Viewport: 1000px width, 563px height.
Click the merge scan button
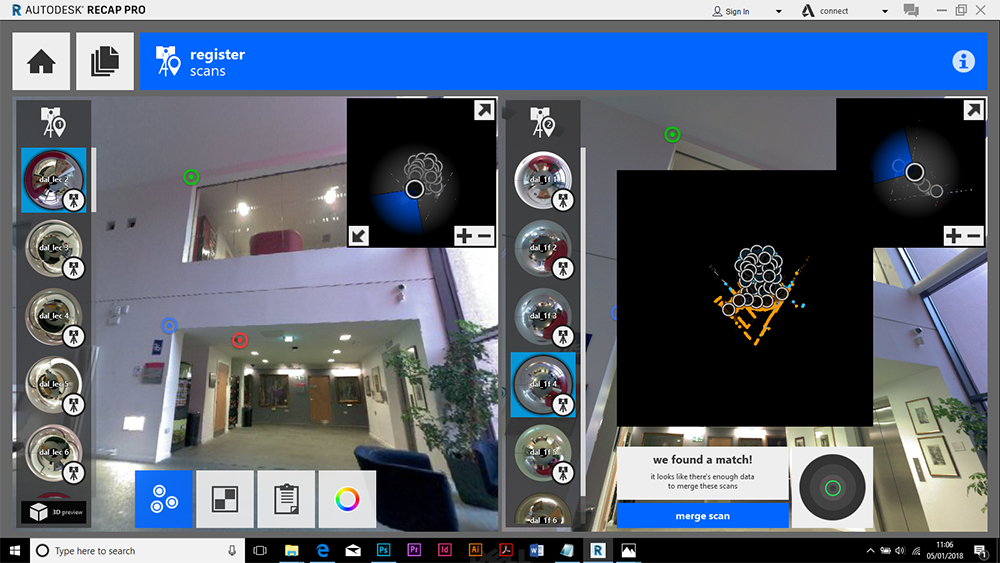coord(702,516)
